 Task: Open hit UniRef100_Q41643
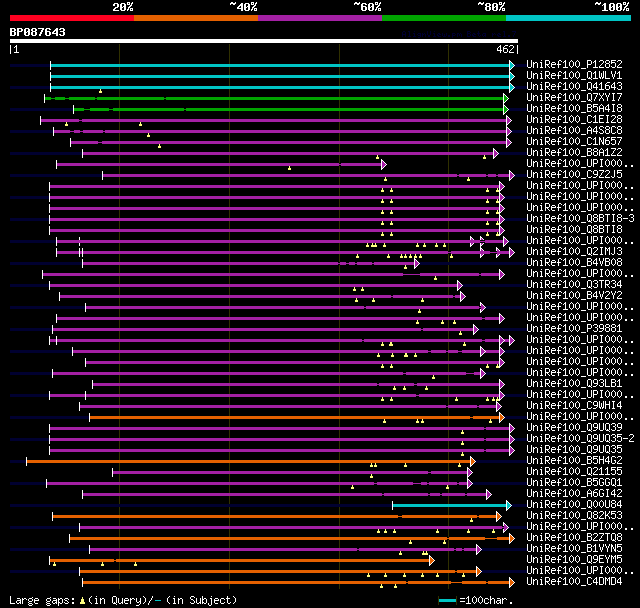coord(574,87)
